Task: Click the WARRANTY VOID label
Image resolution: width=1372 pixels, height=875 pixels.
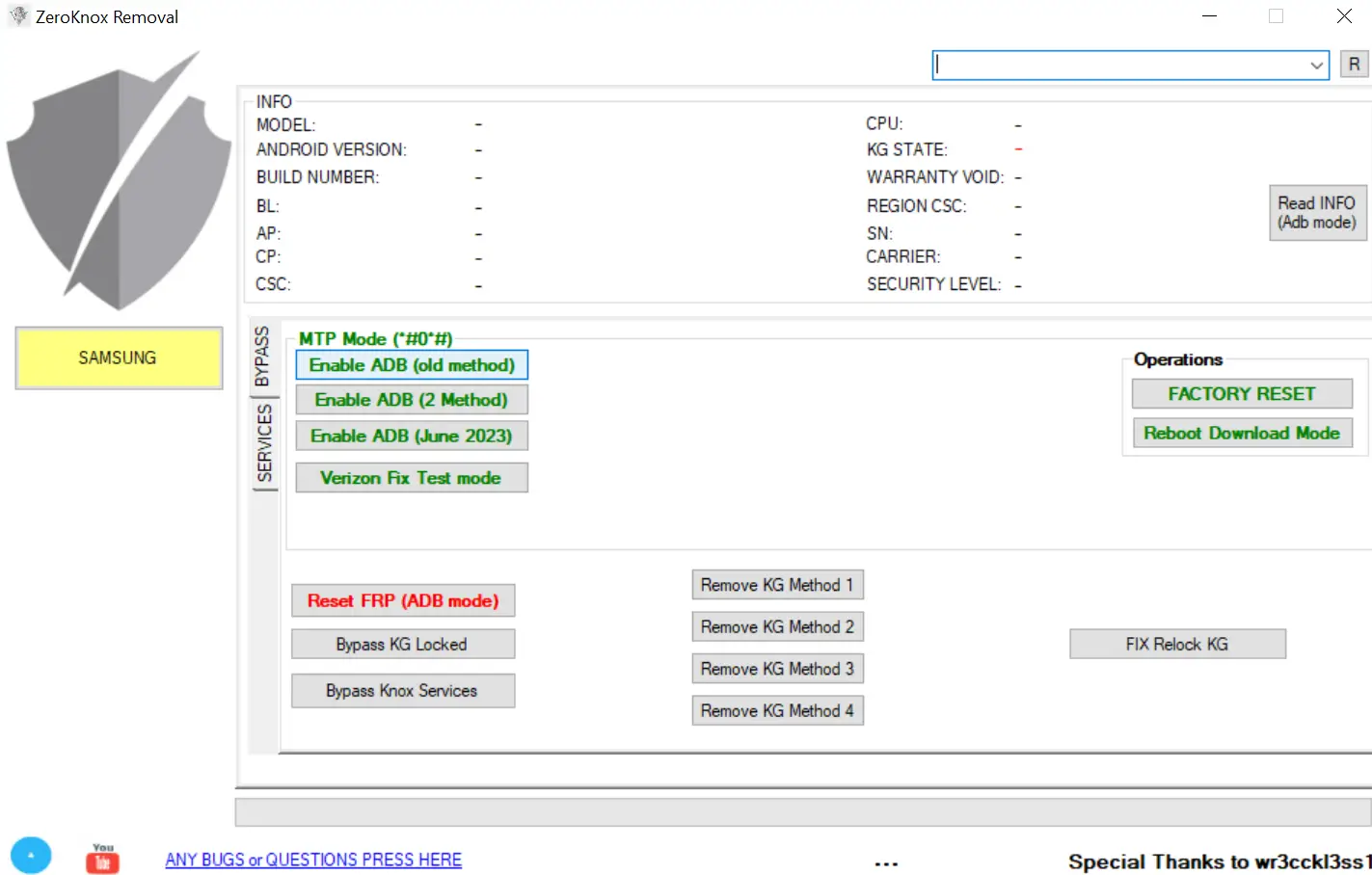Action: click(x=935, y=177)
